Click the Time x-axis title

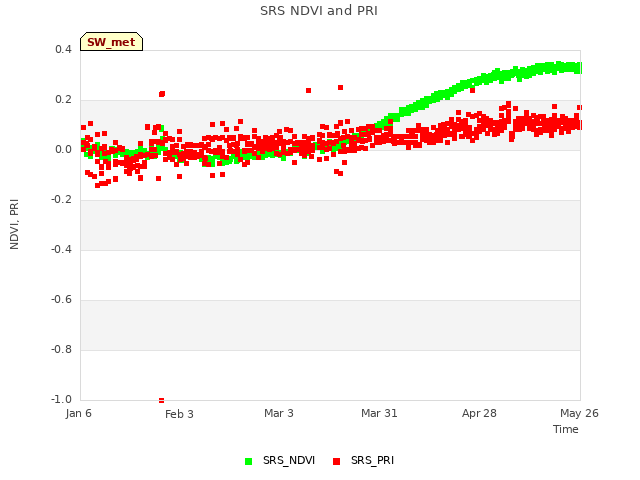click(566, 429)
